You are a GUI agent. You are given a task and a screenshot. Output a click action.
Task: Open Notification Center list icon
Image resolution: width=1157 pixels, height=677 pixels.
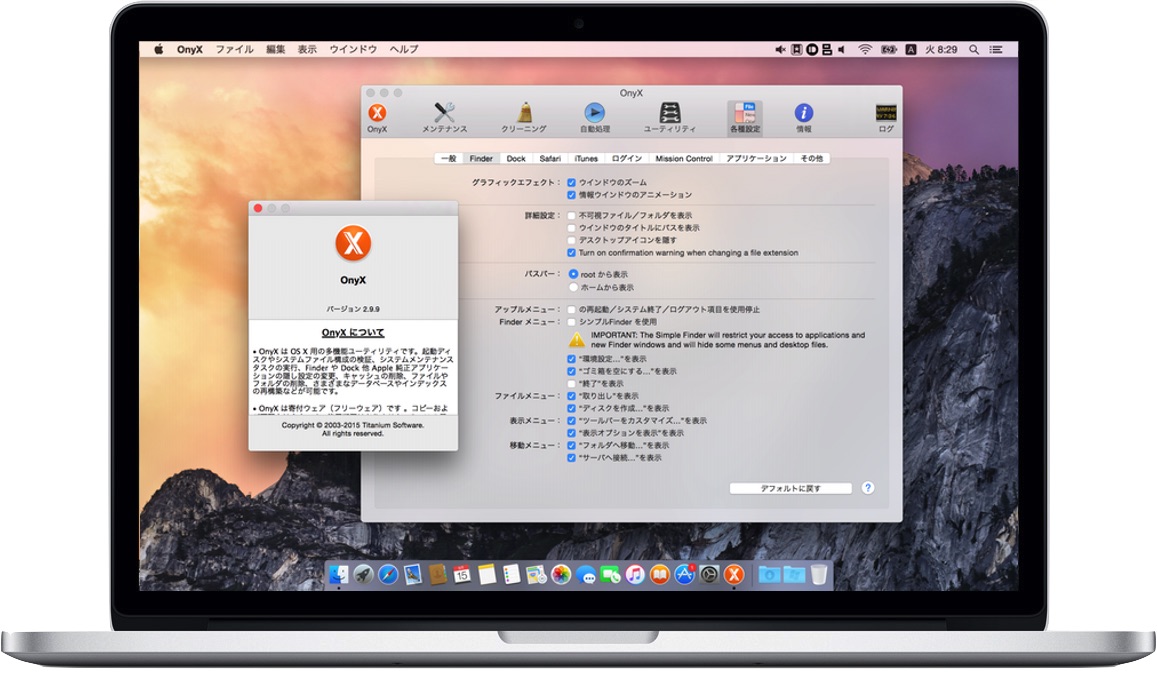(x=996, y=49)
